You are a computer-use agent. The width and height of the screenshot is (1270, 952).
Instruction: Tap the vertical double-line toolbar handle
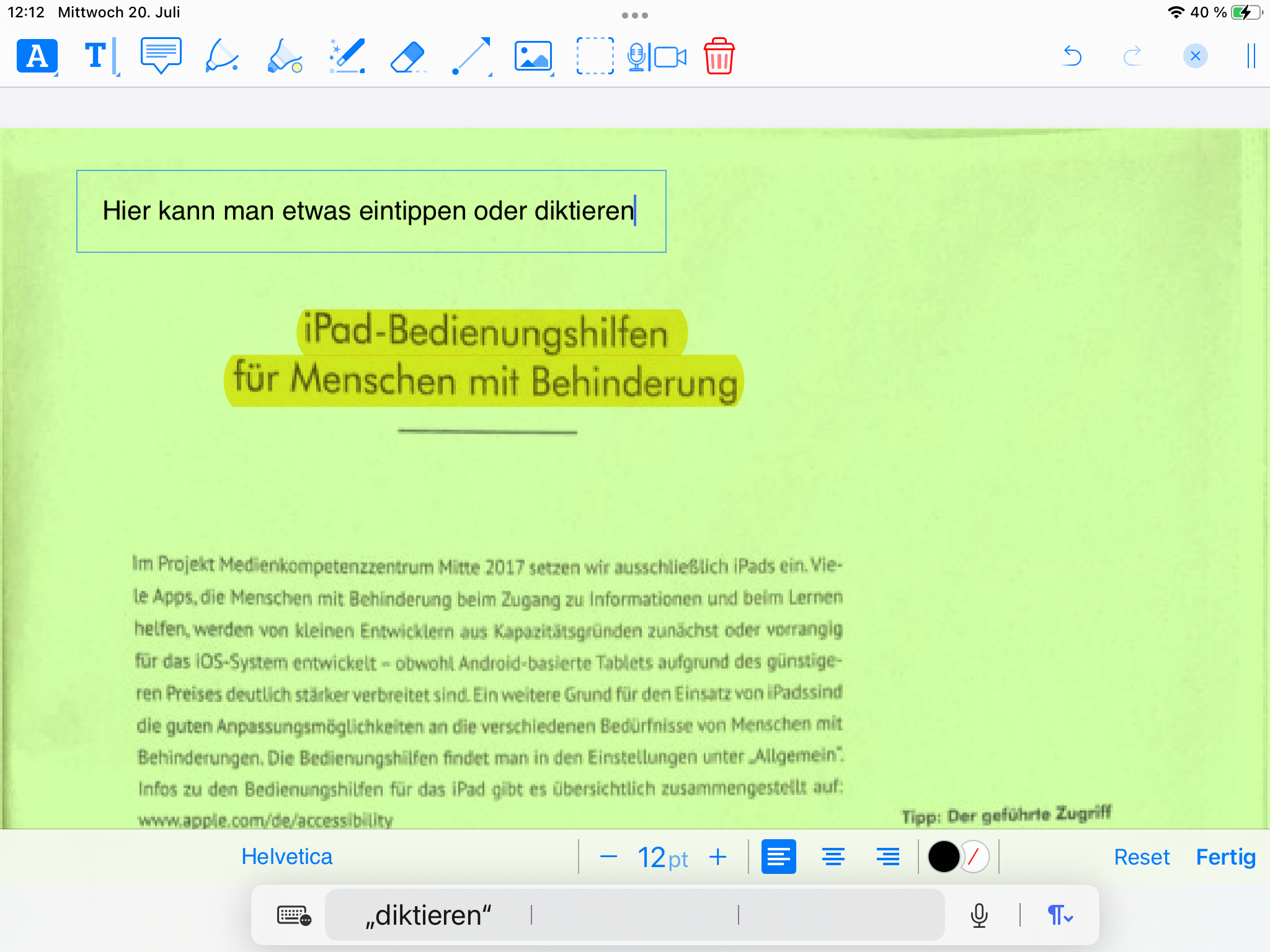1251,56
